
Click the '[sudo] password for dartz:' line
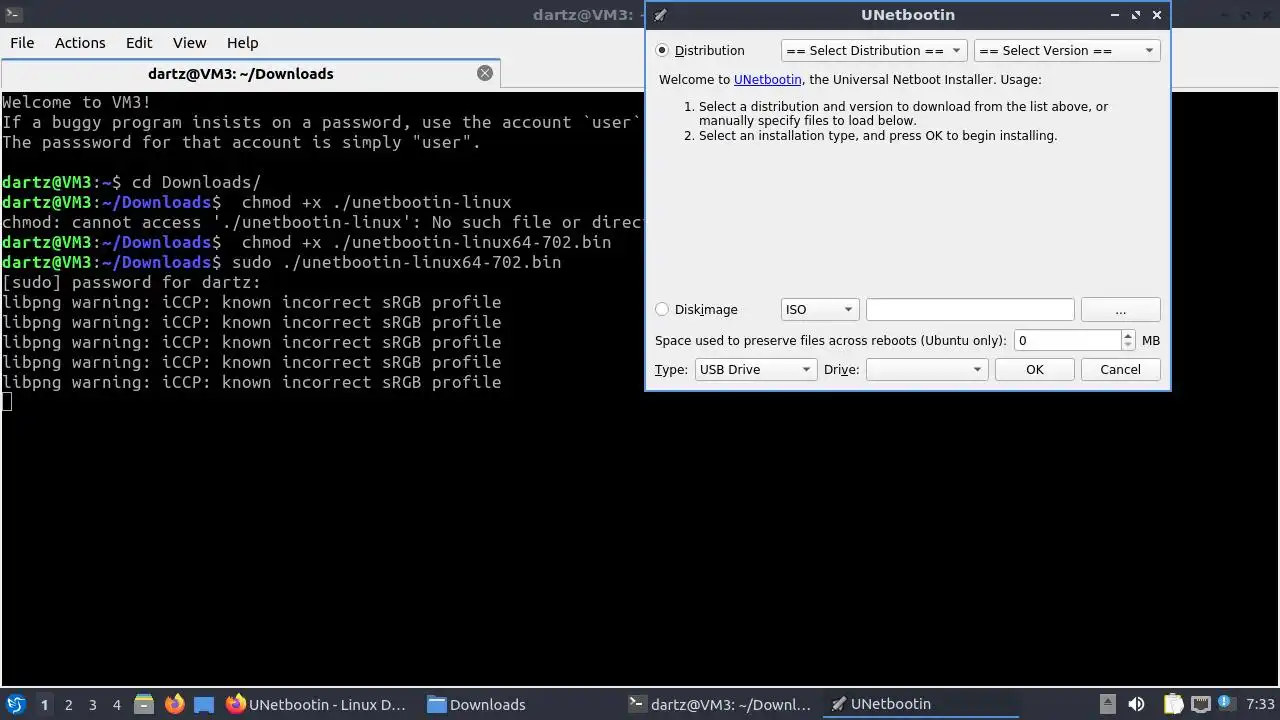tap(132, 282)
